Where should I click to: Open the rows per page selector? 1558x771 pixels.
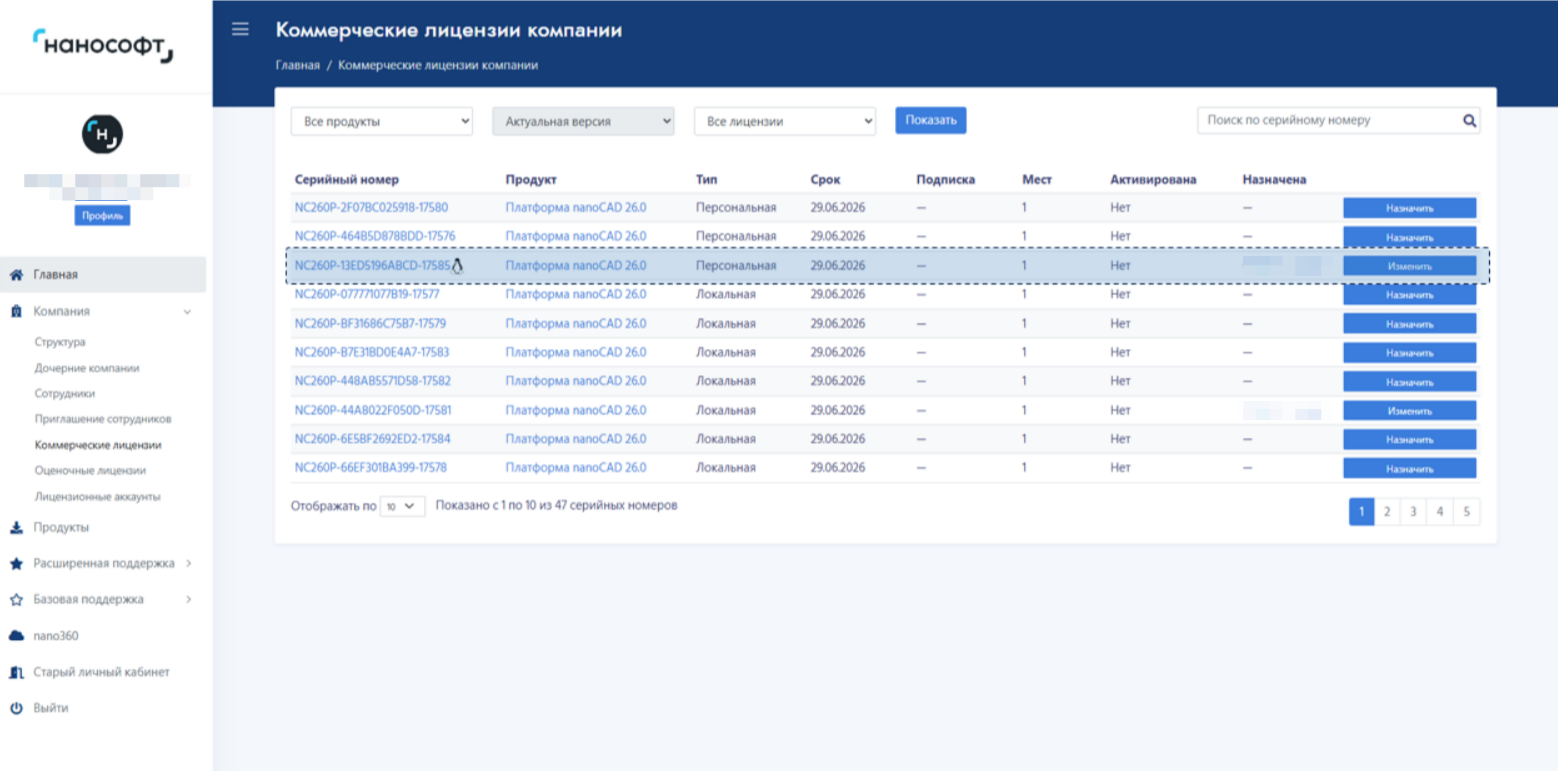click(x=402, y=507)
